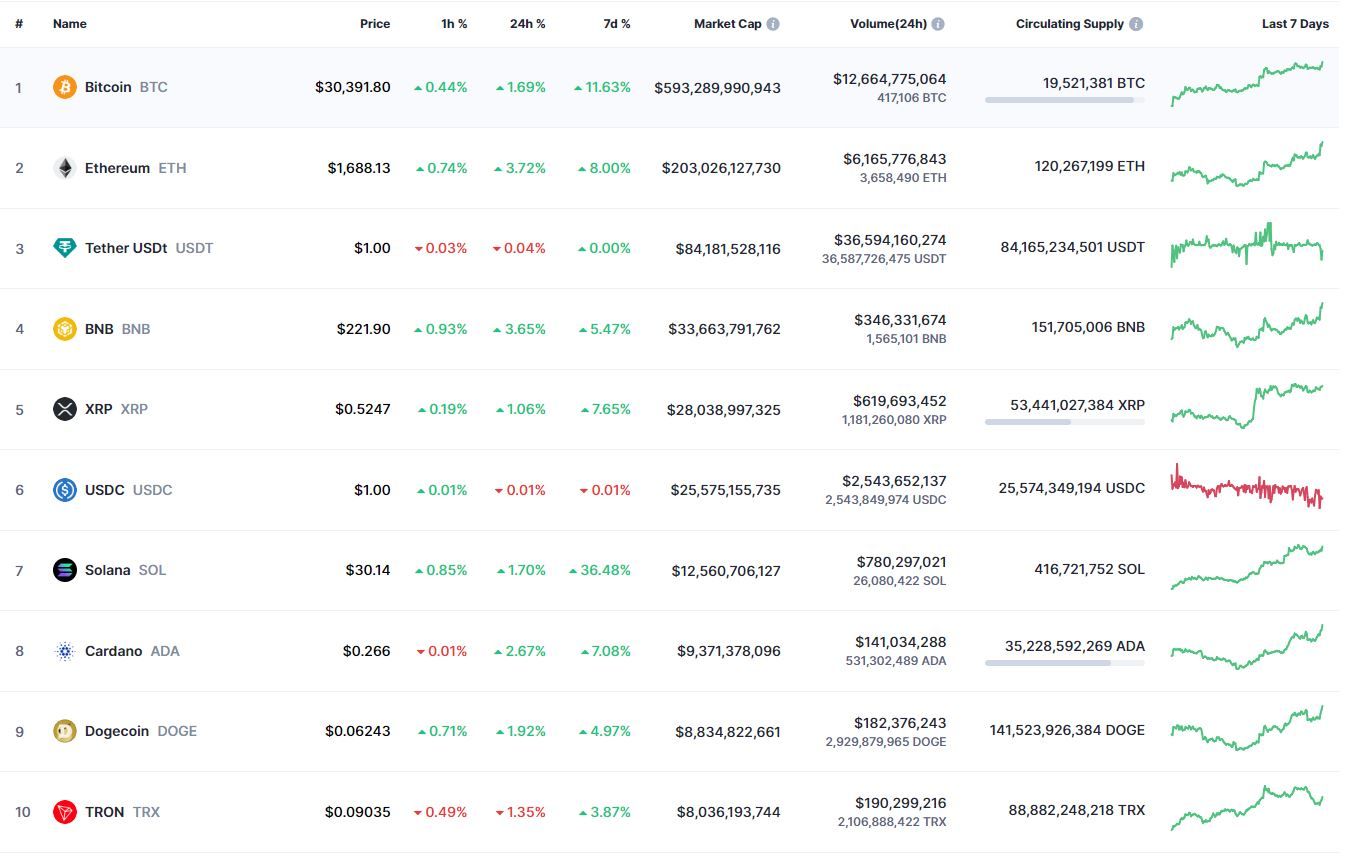The width and height of the screenshot is (1364, 860).
Task: Click the Market Cap info icon
Action: [x=773, y=24]
